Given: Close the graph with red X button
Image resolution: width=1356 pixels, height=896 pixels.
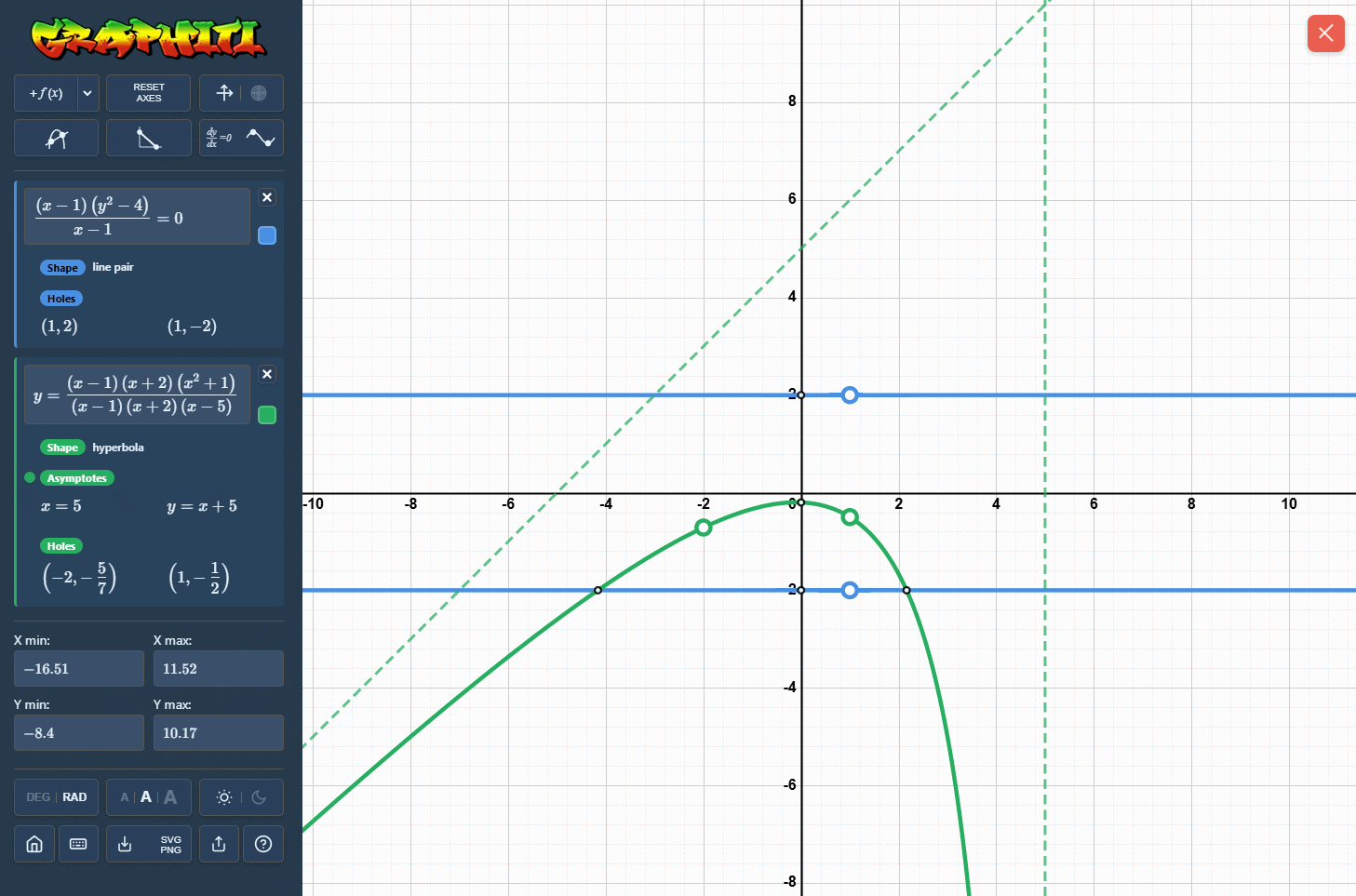Looking at the screenshot, I should coord(1325,33).
